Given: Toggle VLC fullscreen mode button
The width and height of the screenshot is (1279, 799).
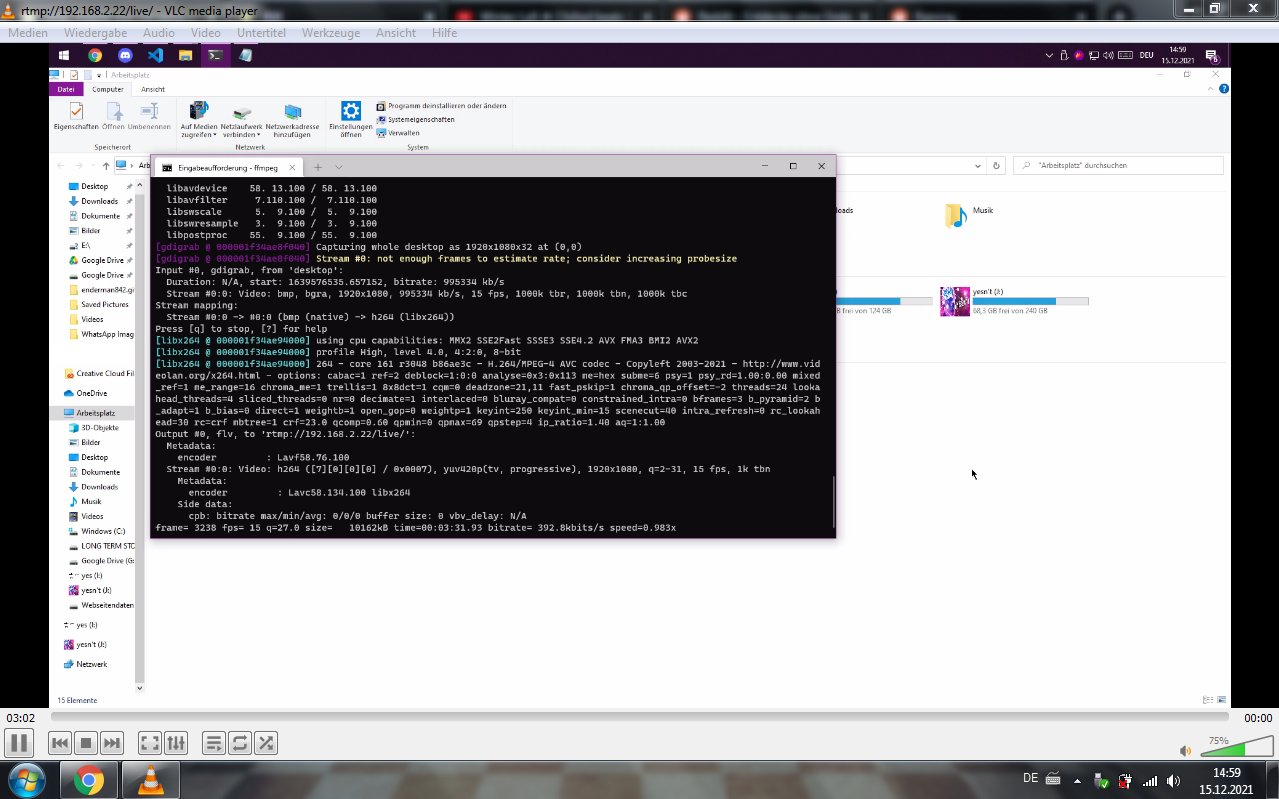Looking at the screenshot, I should [x=150, y=743].
